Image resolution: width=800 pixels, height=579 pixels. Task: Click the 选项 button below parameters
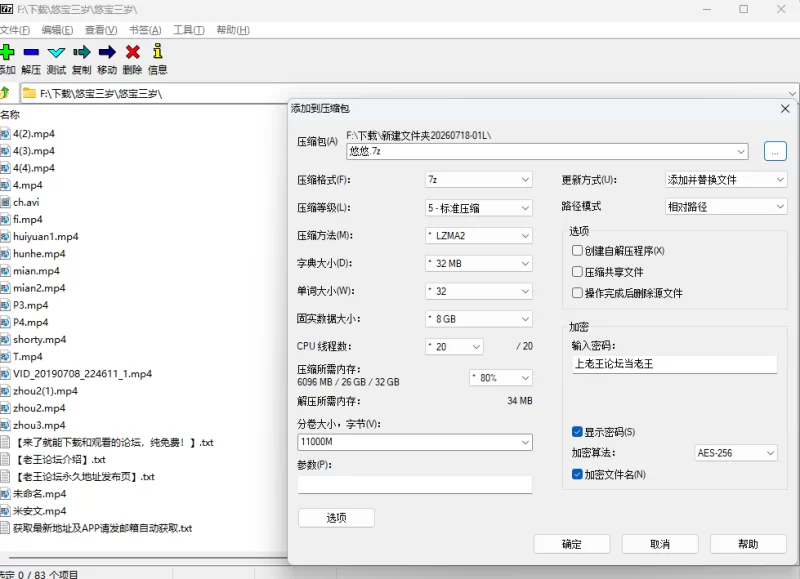coord(336,518)
